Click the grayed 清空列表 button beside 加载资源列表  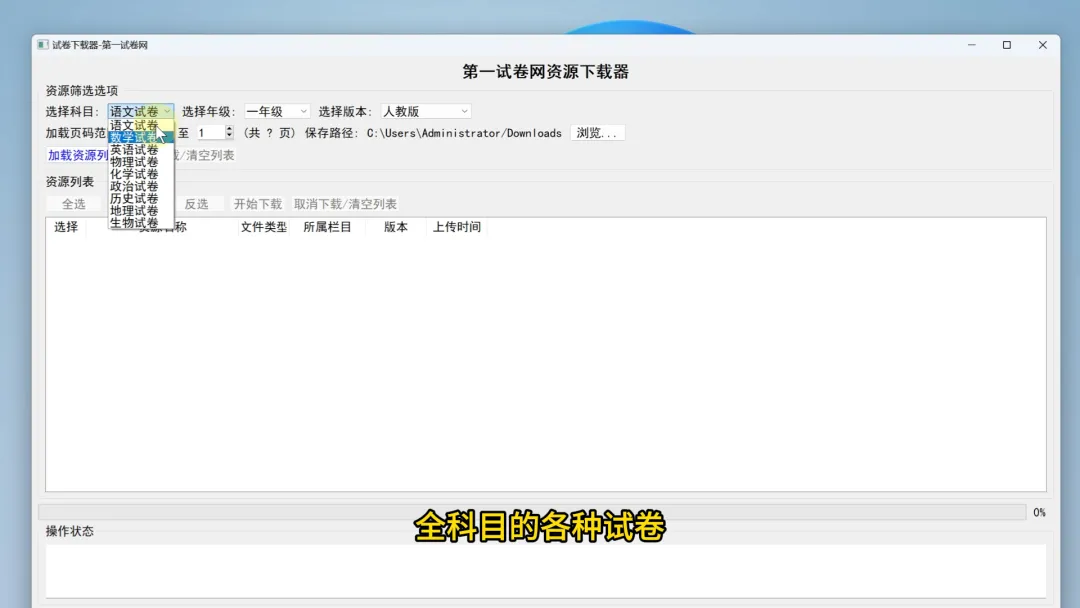point(205,156)
